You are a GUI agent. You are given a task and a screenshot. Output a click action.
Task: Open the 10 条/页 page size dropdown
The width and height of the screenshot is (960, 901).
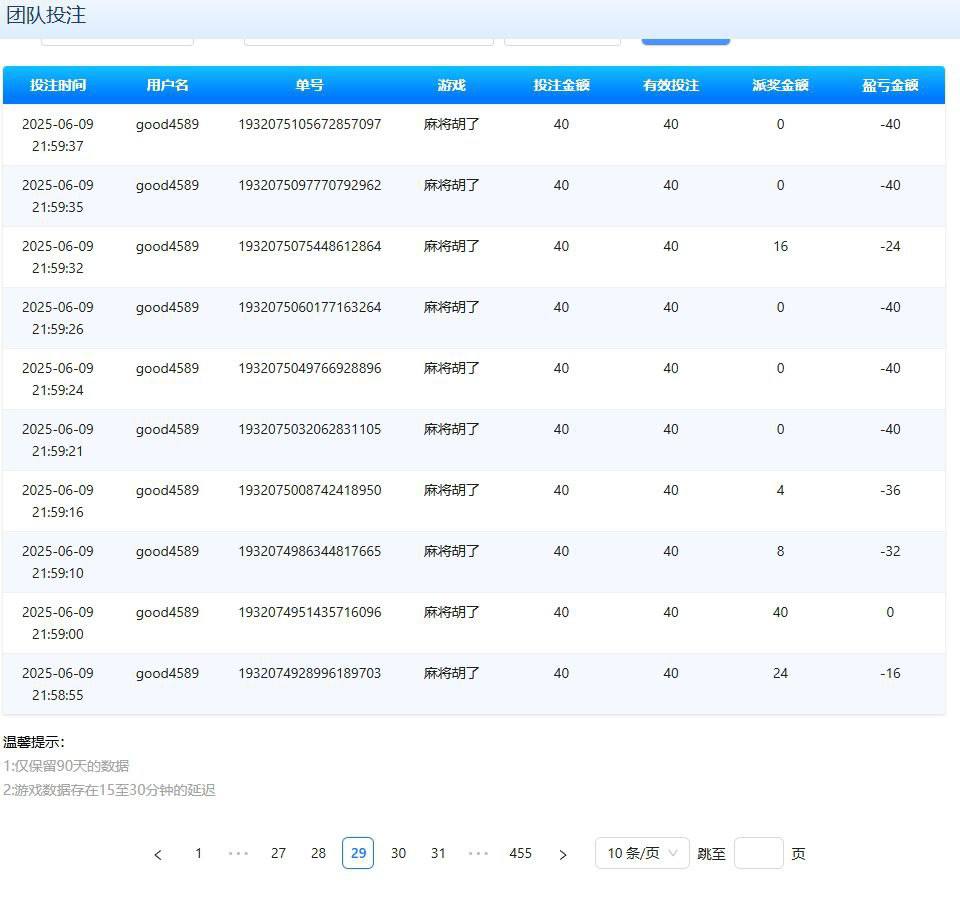[x=642, y=853]
